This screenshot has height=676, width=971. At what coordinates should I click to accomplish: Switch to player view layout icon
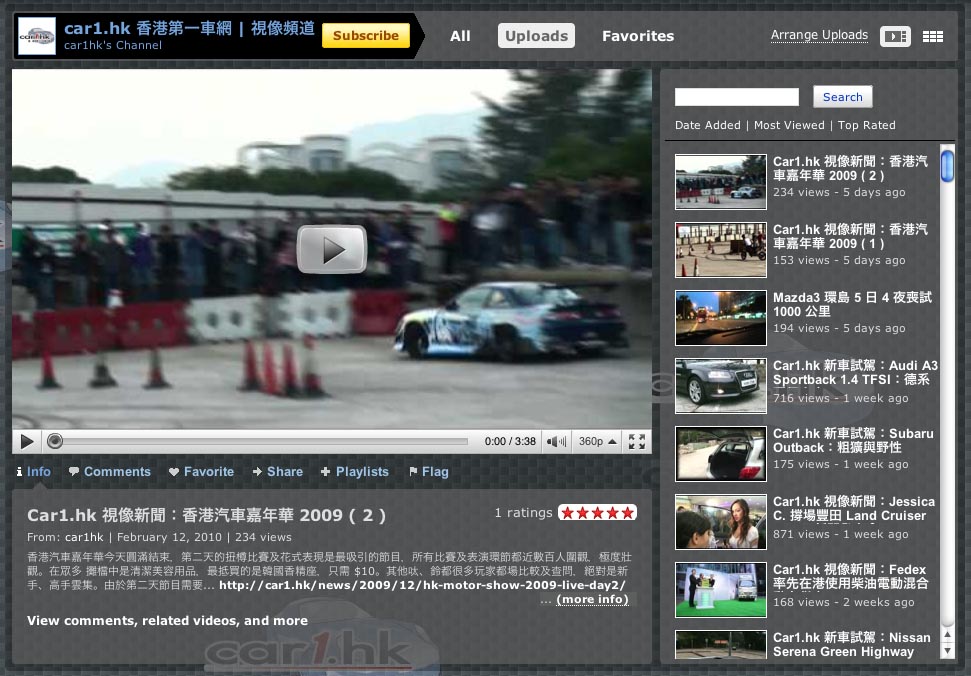895,37
